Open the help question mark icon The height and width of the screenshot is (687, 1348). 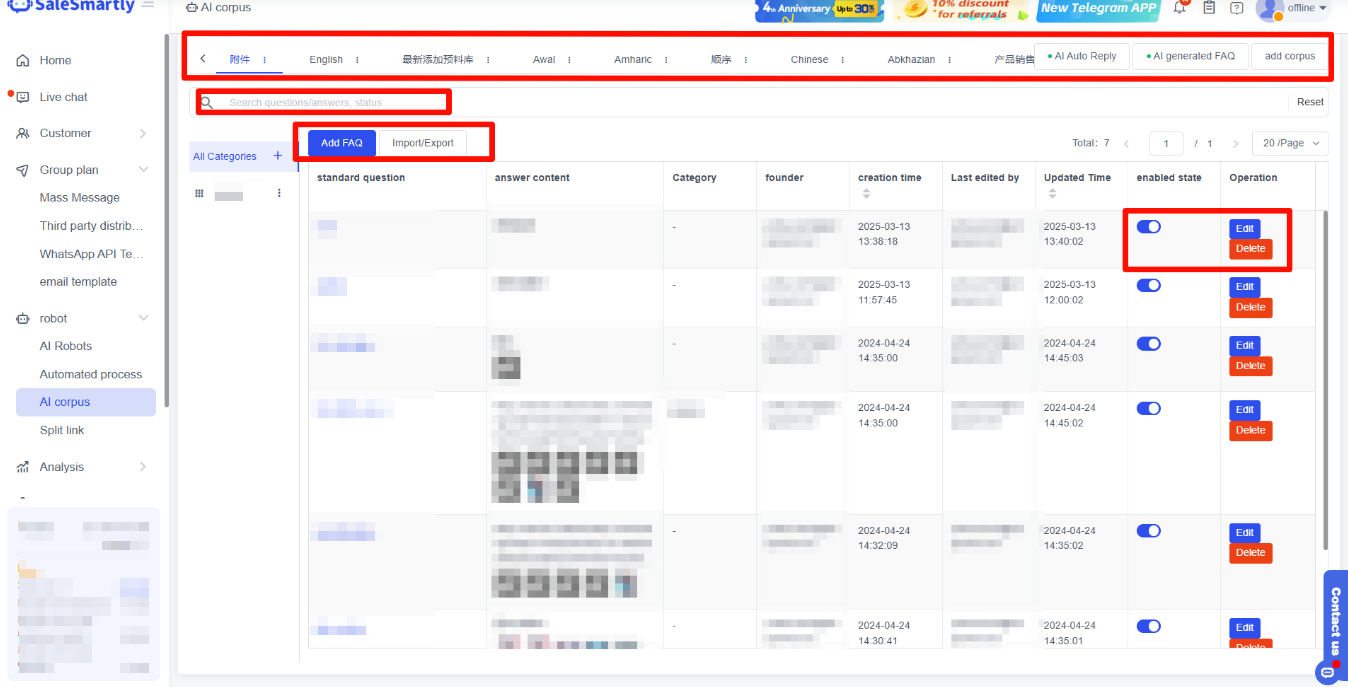point(1237,8)
